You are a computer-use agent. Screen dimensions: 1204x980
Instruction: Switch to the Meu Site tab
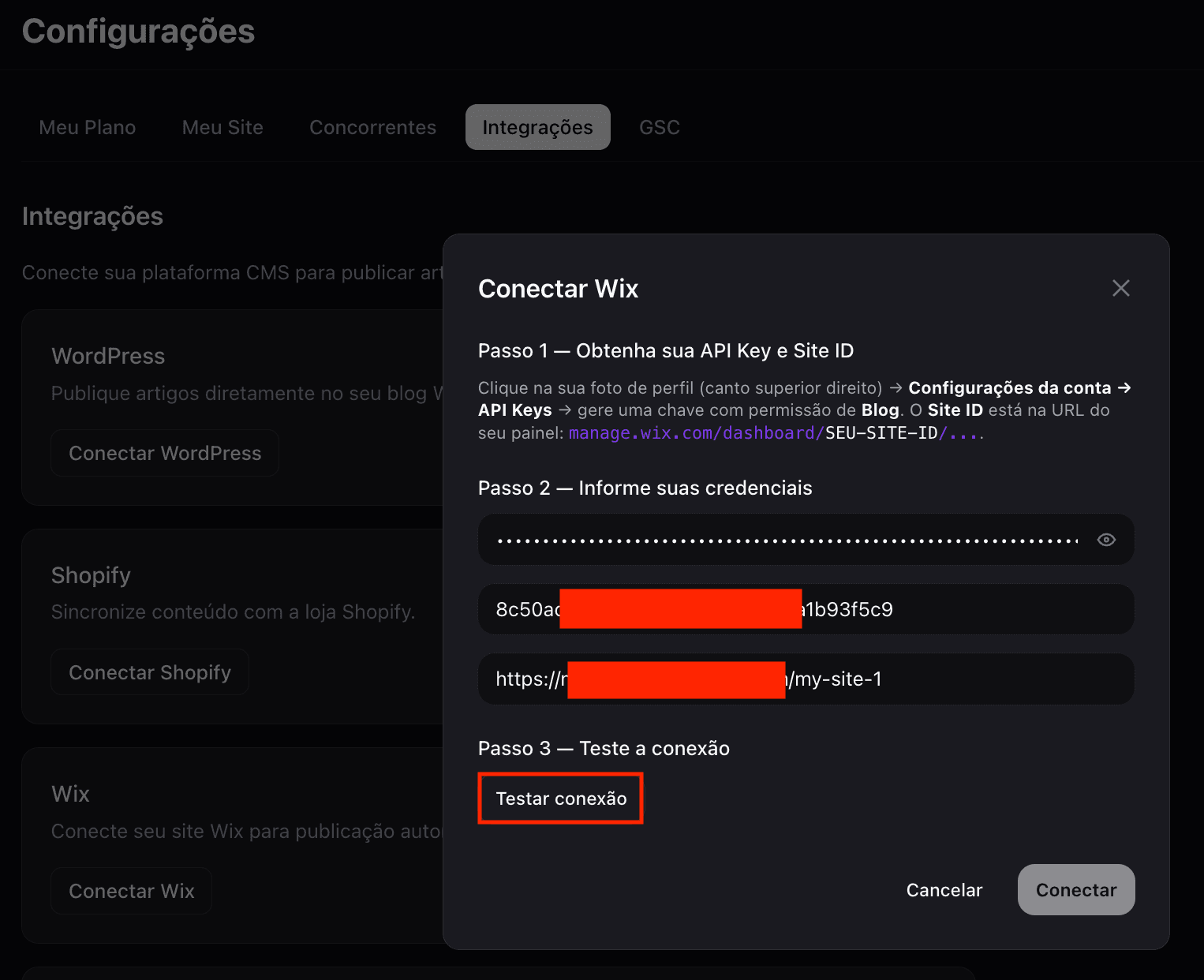(222, 127)
